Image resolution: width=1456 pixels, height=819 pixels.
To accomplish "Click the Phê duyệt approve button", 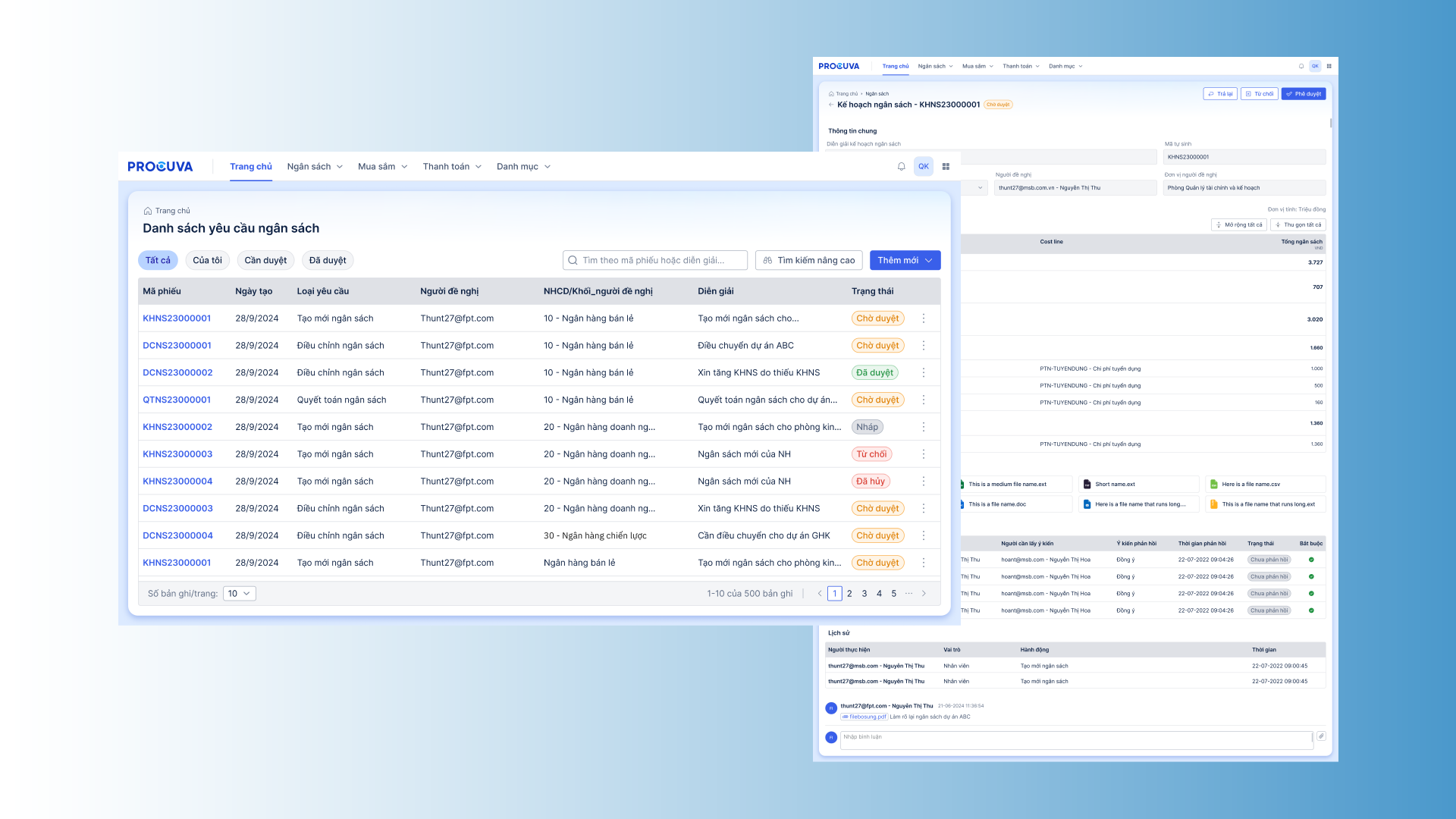I will (1304, 94).
